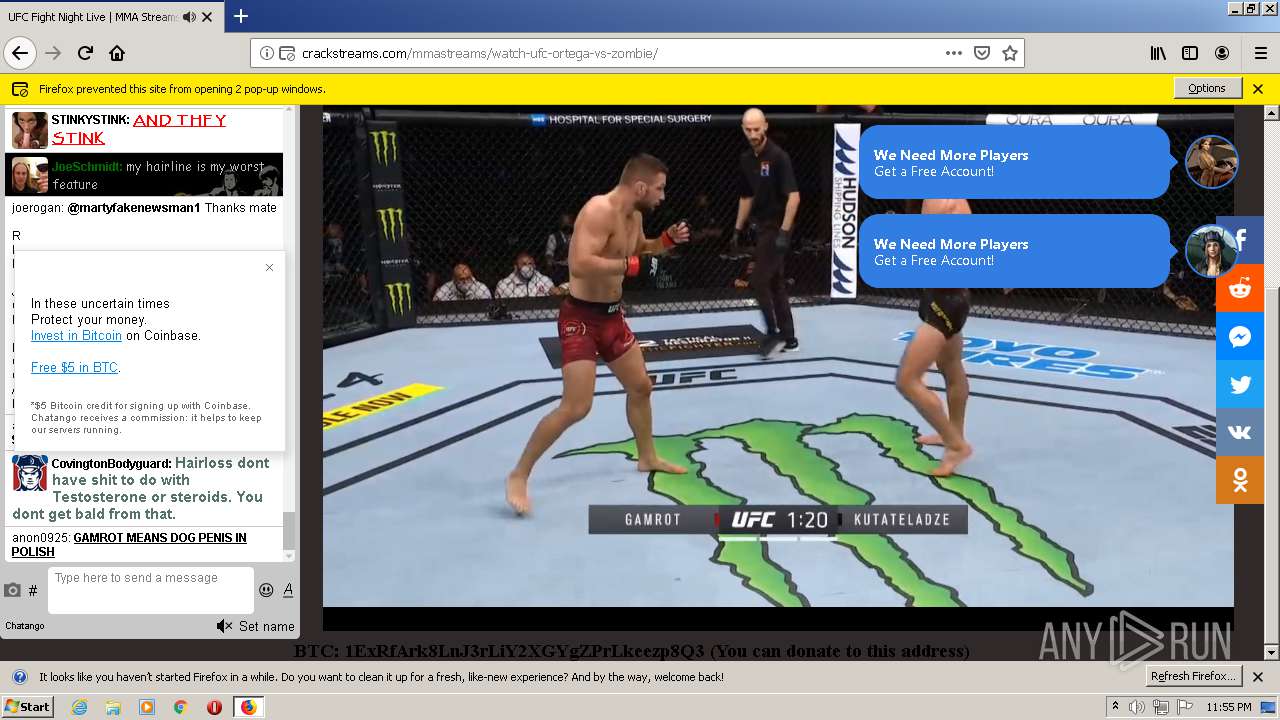Click STINKYSTINK's chat avatar
Screen dimensions: 1280x720
[x=30, y=130]
